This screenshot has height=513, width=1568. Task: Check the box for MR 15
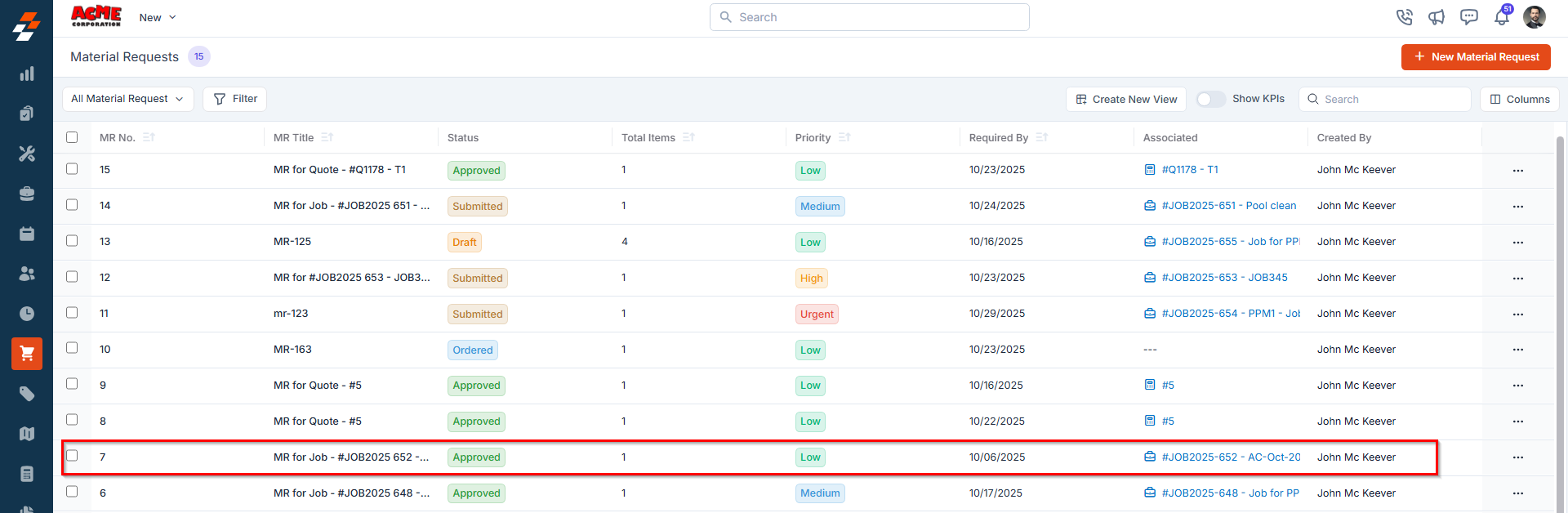72,169
